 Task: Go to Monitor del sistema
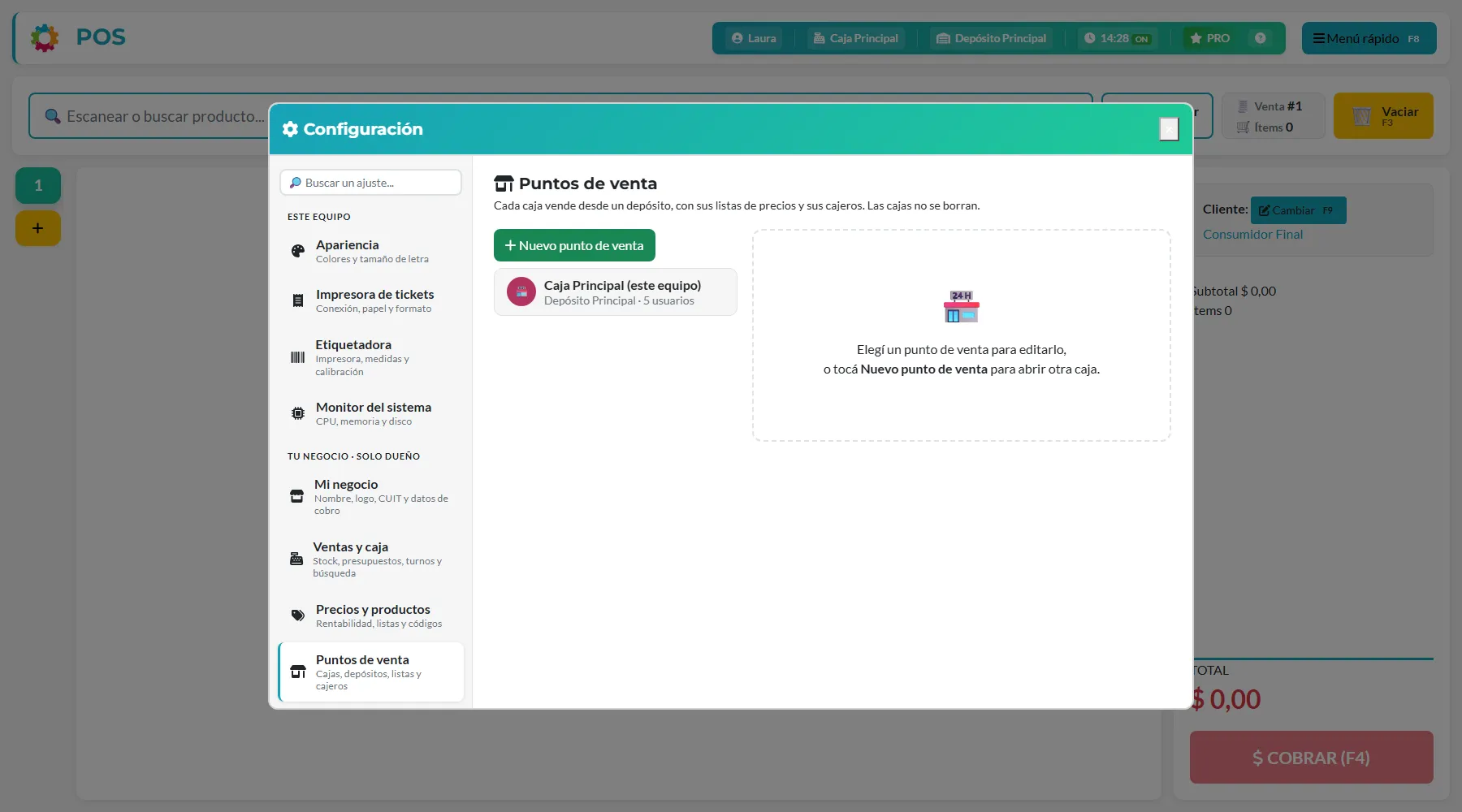coord(371,414)
